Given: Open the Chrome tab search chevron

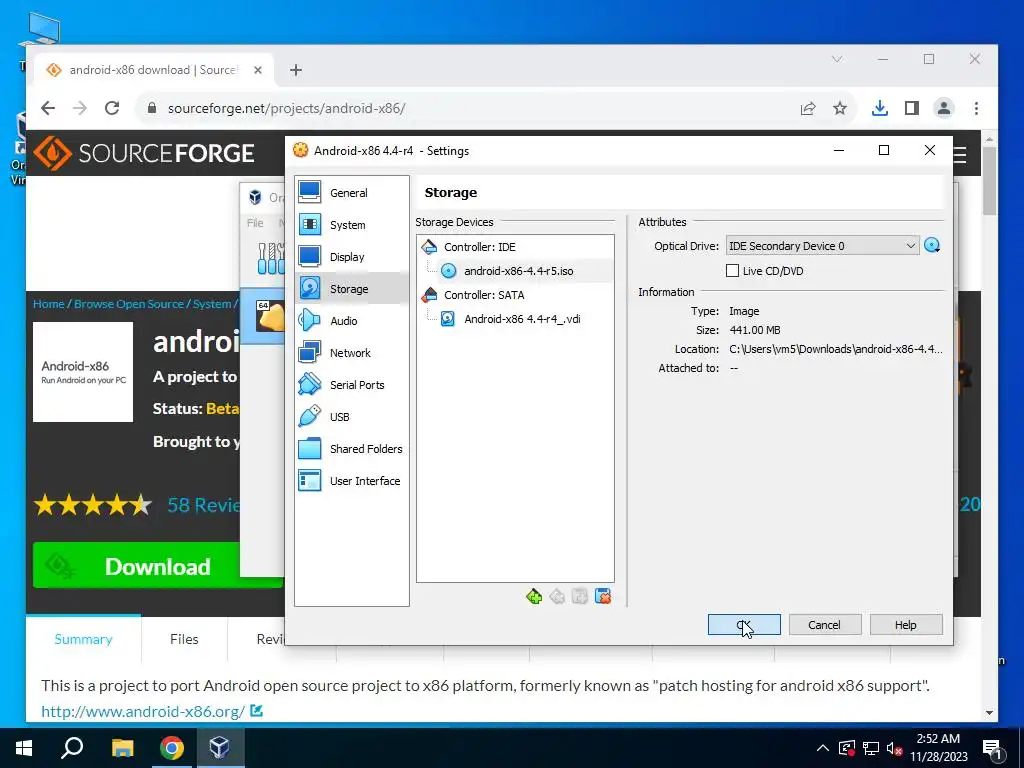Looking at the screenshot, I should tap(837, 59).
